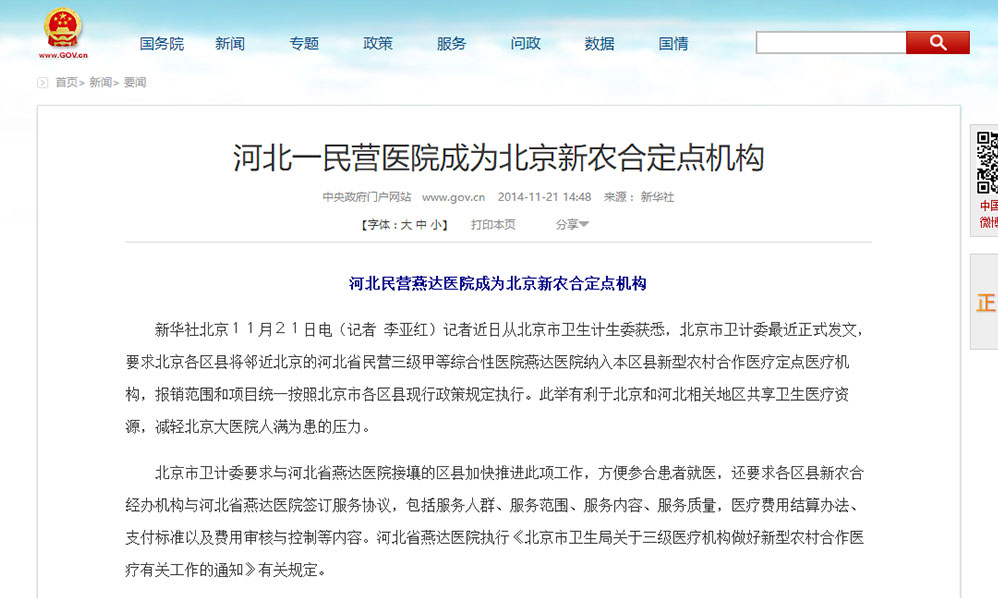Click the 要闻 breadcrumb link

click(x=135, y=82)
